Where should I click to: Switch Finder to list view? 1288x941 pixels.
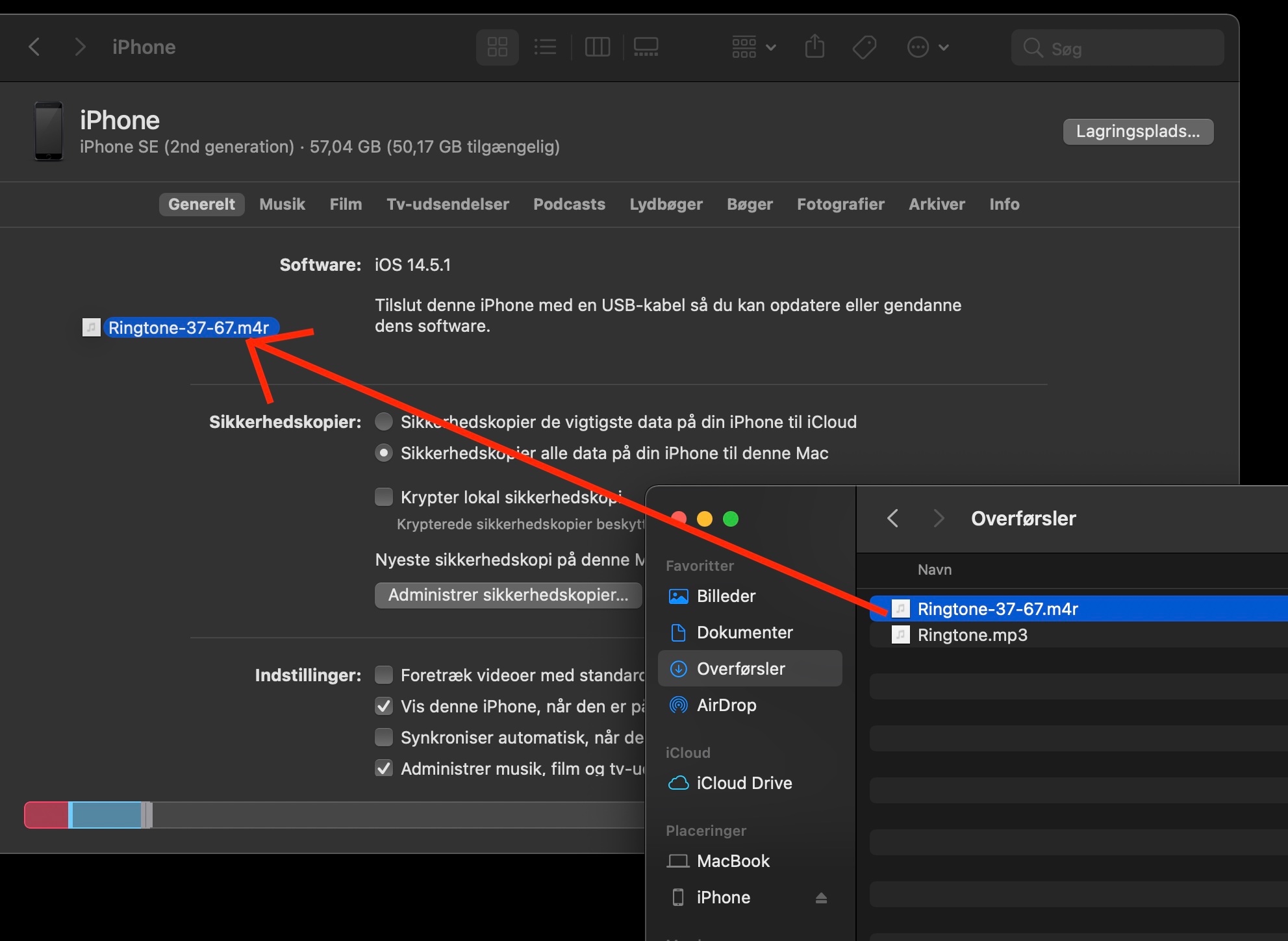pyautogui.click(x=545, y=47)
